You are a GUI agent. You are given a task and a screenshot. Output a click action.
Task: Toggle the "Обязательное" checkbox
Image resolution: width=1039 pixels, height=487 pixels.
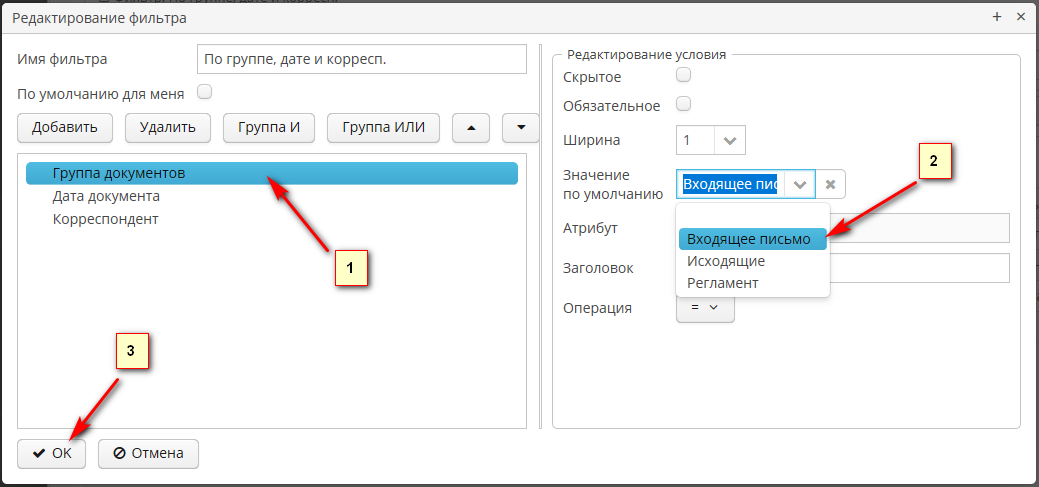[684, 104]
